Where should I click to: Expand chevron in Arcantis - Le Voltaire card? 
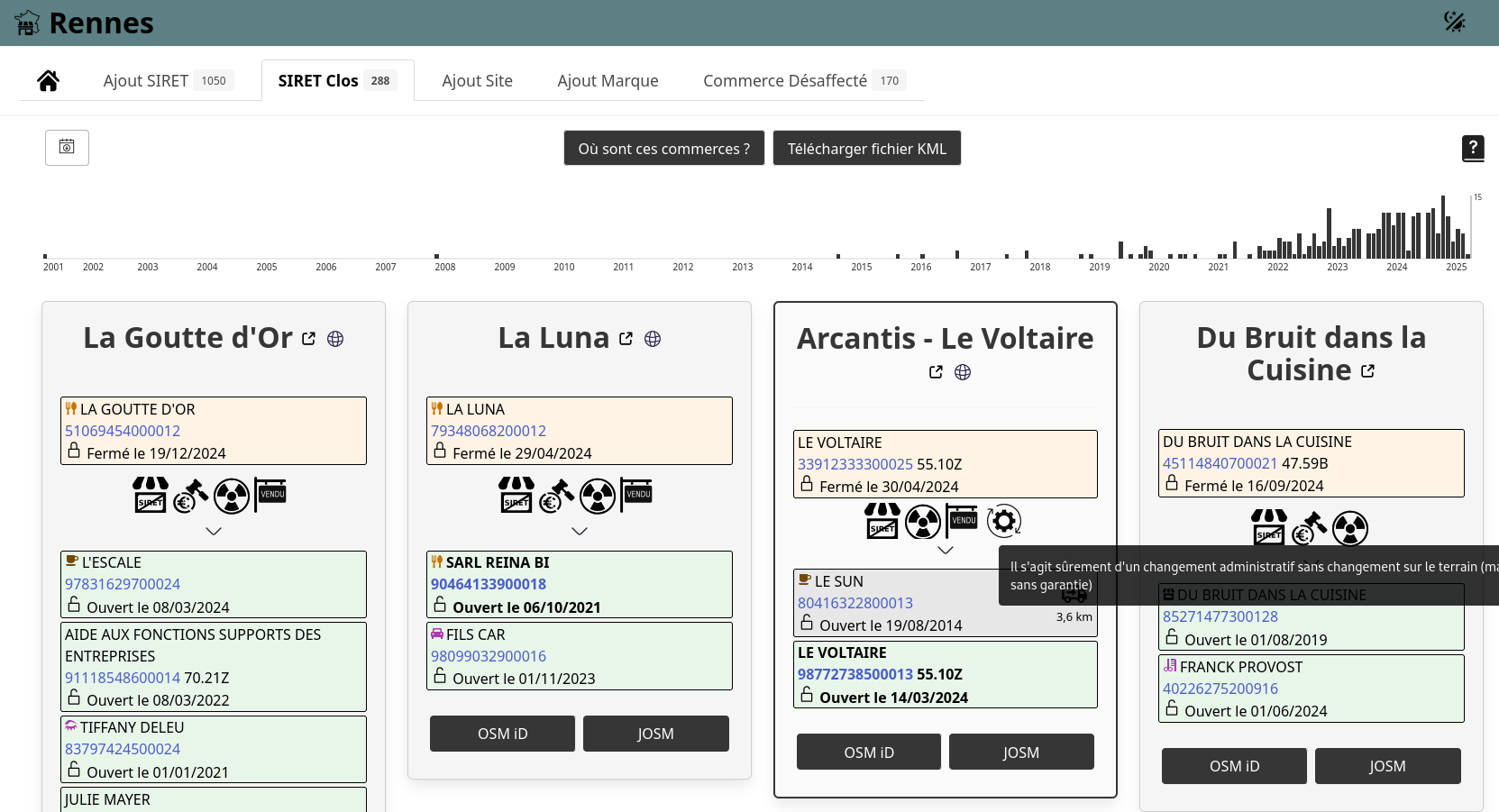click(x=946, y=550)
